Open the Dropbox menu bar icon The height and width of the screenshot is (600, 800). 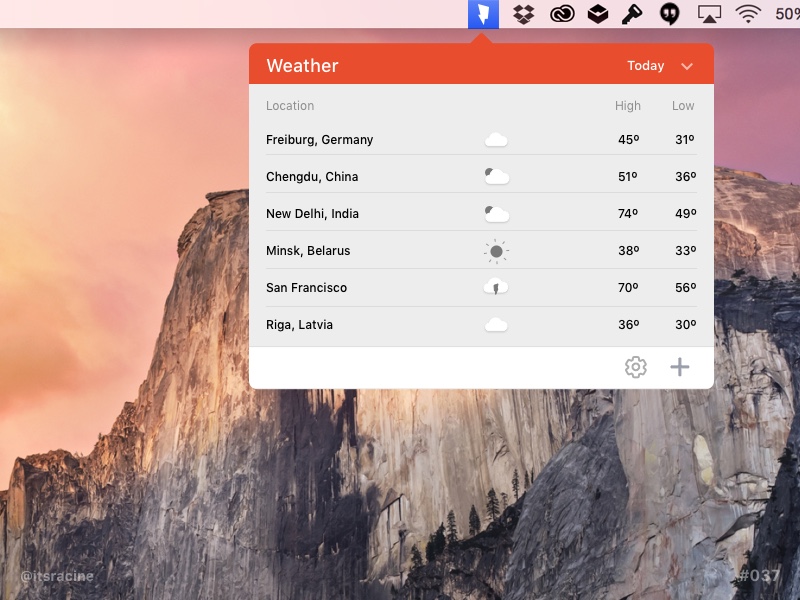click(523, 14)
